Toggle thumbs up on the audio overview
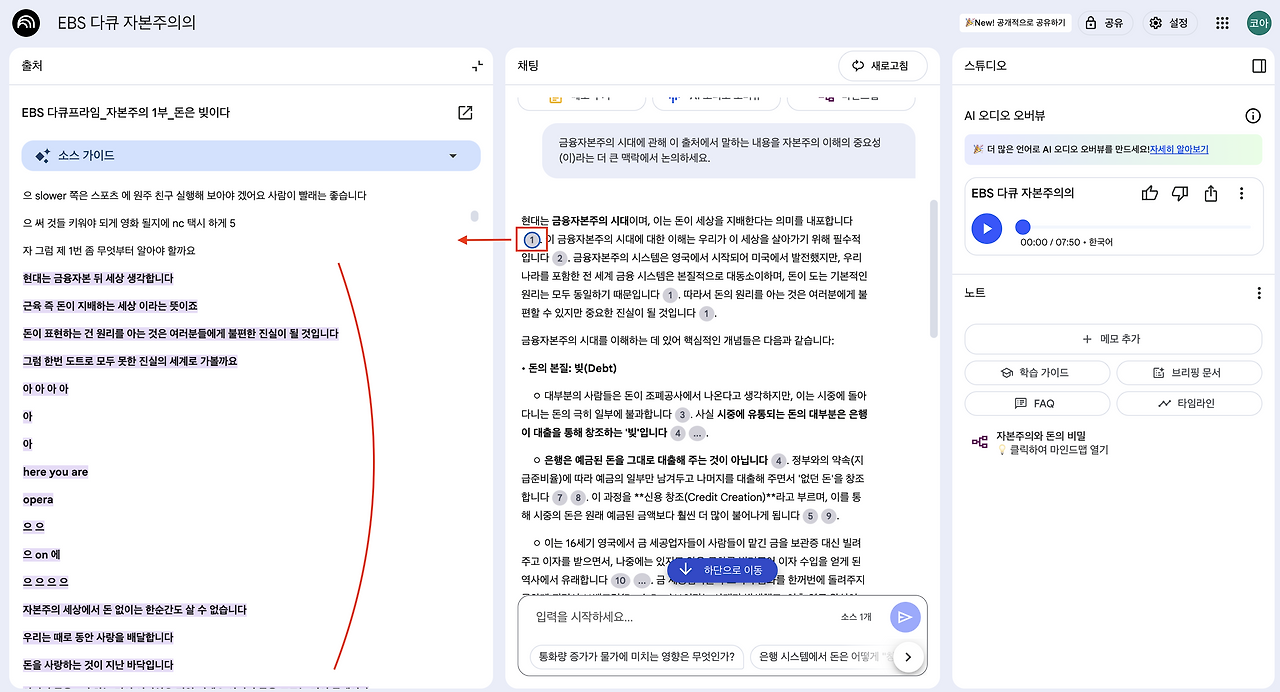Viewport: 1280px width, 692px height. 1149,193
